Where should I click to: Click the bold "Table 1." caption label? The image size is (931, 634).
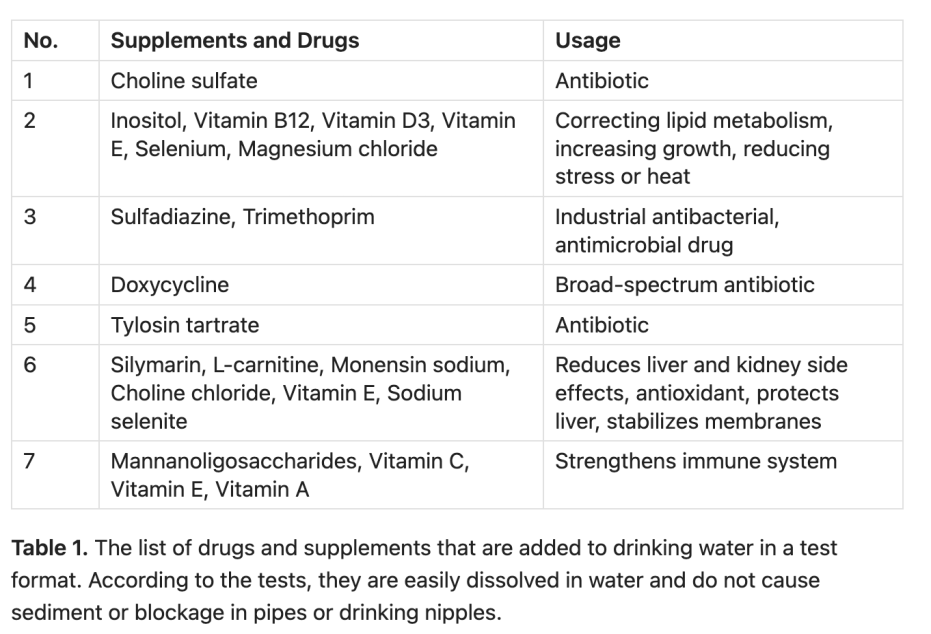coord(49,549)
